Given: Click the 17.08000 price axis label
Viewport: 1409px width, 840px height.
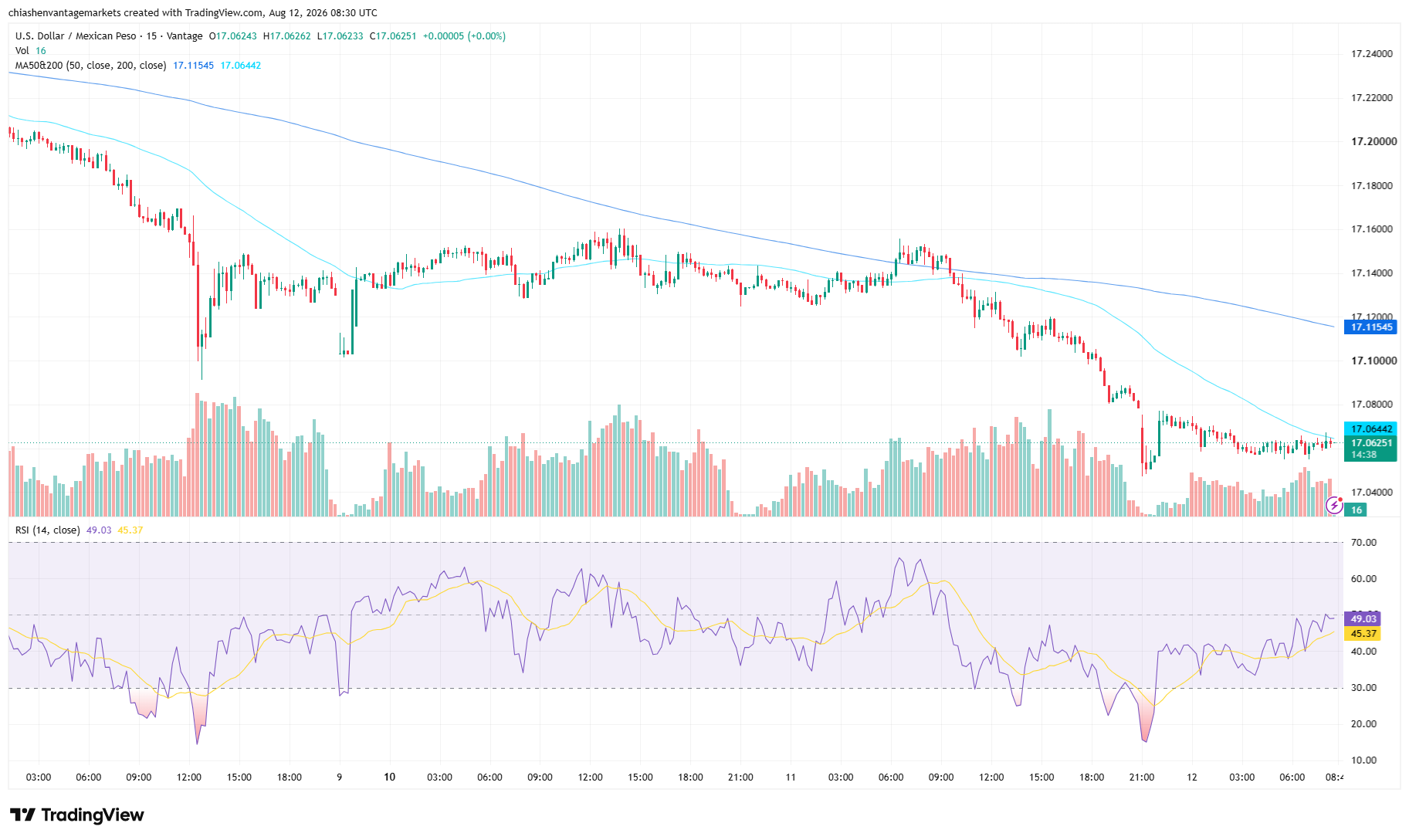Looking at the screenshot, I should pos(1371,405).
